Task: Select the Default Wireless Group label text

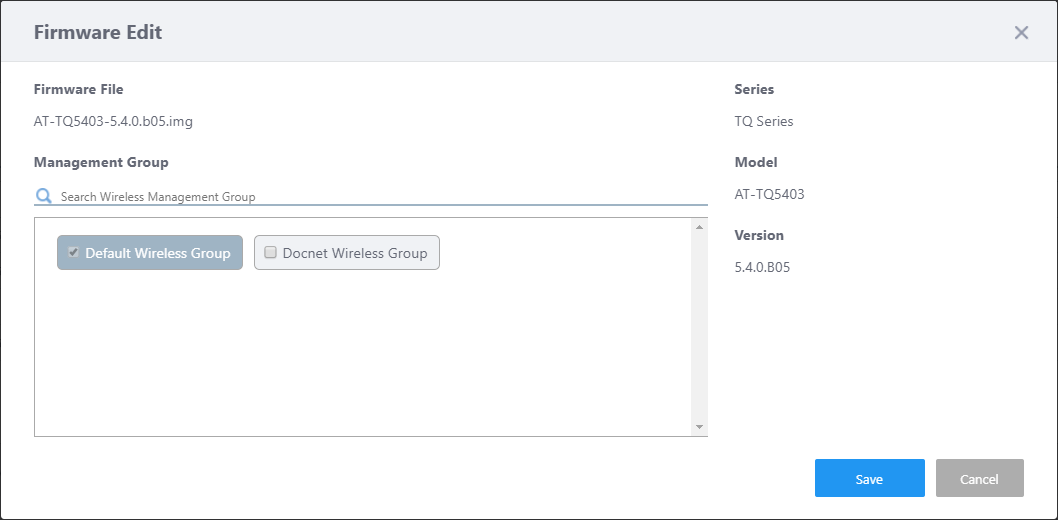Action: 158,254
